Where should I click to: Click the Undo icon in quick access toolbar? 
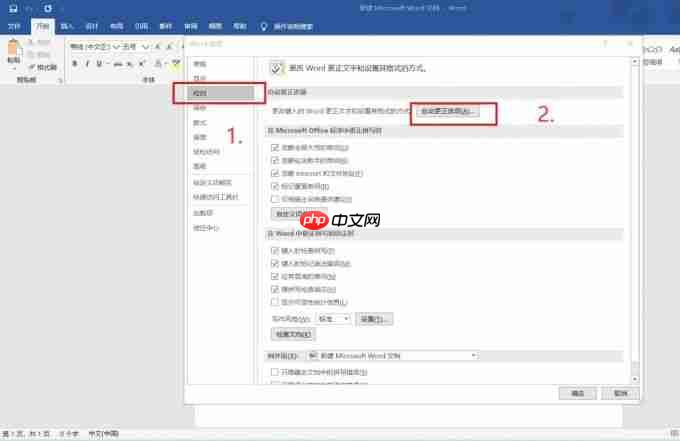pos(29,8)
